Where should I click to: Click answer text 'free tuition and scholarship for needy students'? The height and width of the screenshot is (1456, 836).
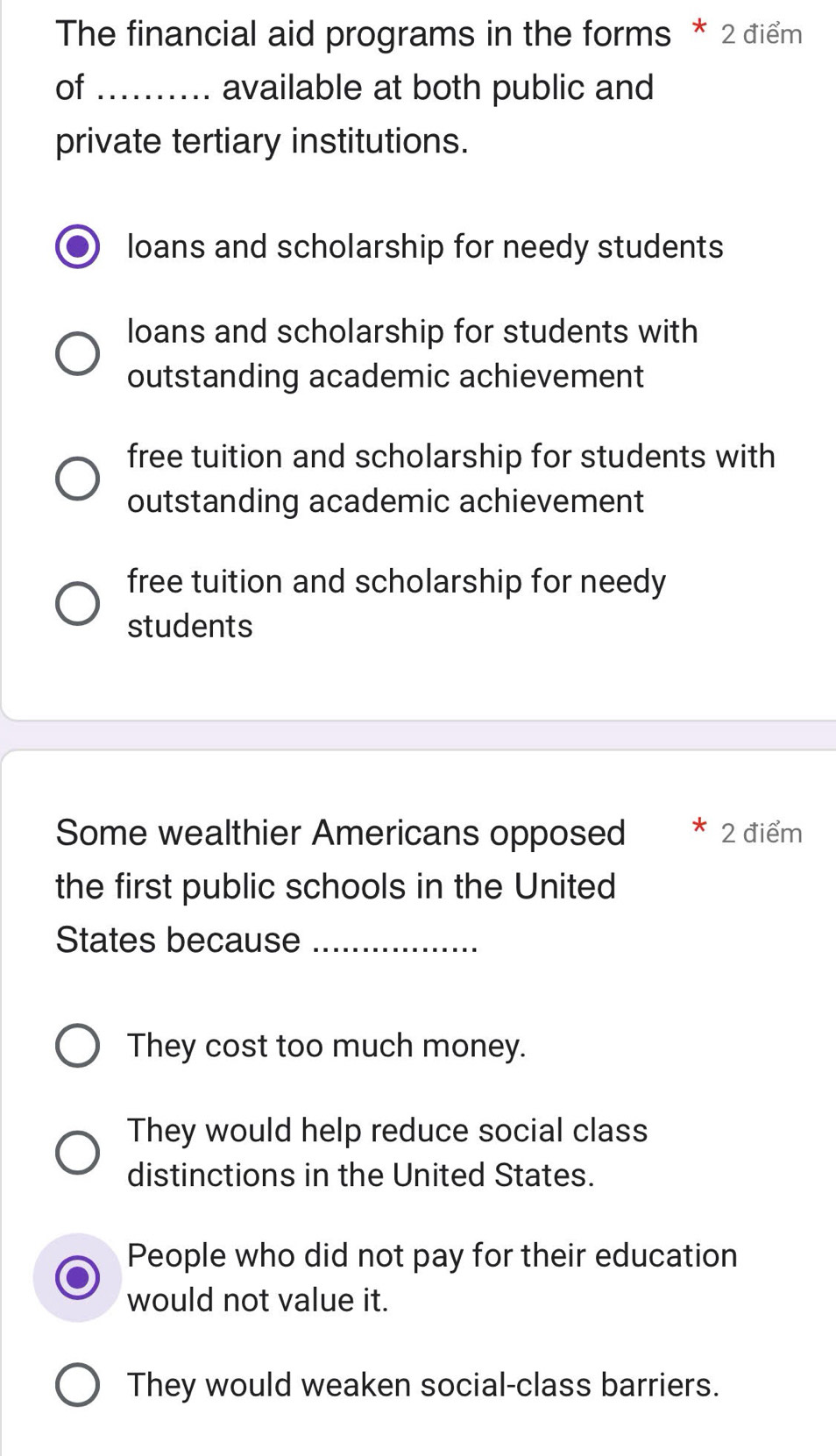coord(397,604)
